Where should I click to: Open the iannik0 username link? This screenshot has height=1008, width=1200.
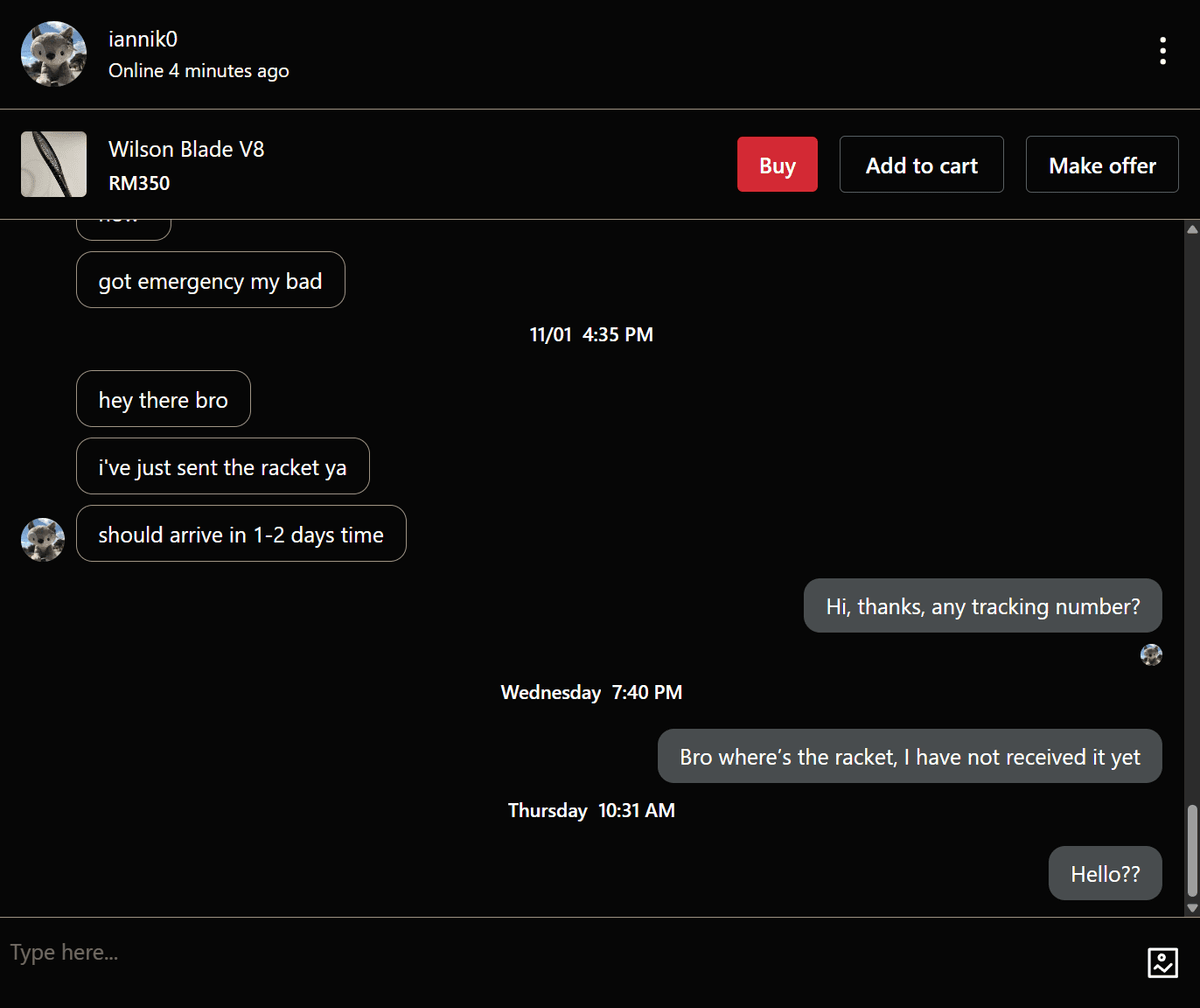click(142, 39)
